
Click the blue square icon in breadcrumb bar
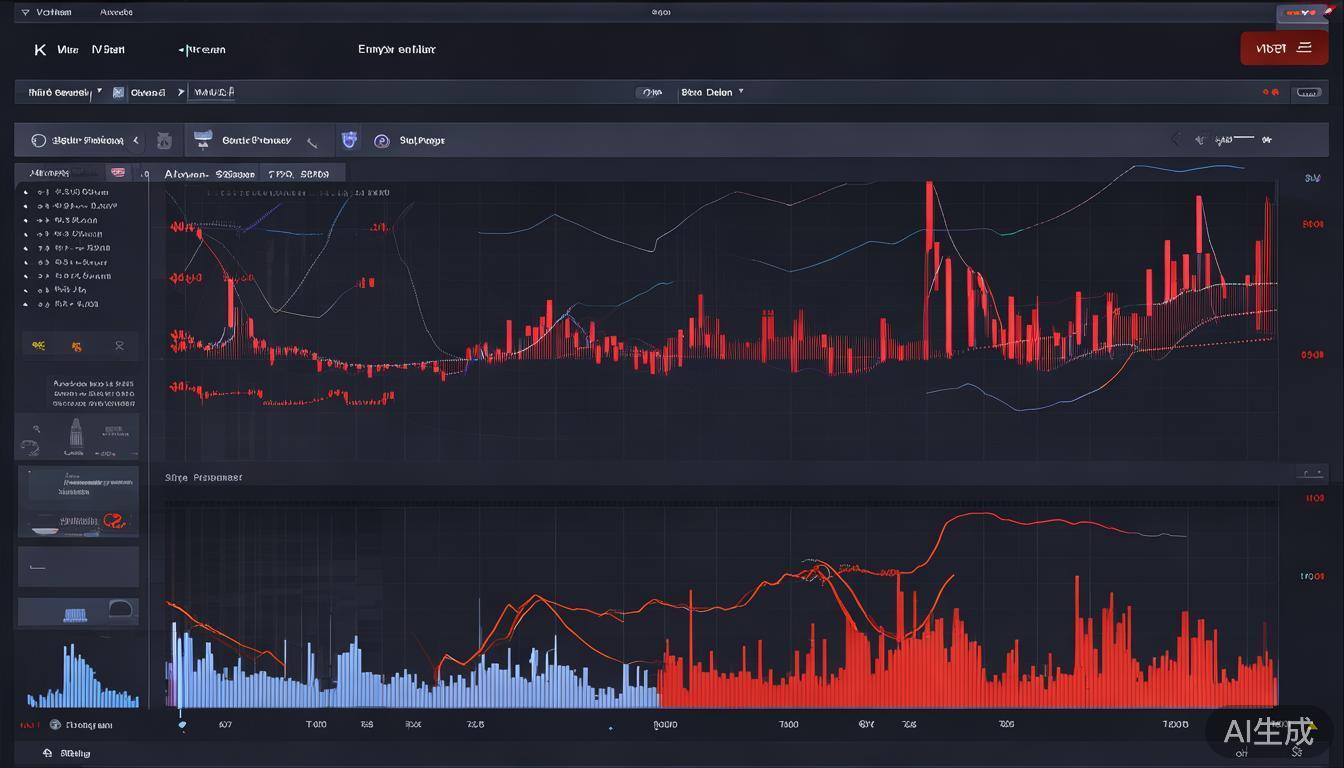[x=118, y=92]
